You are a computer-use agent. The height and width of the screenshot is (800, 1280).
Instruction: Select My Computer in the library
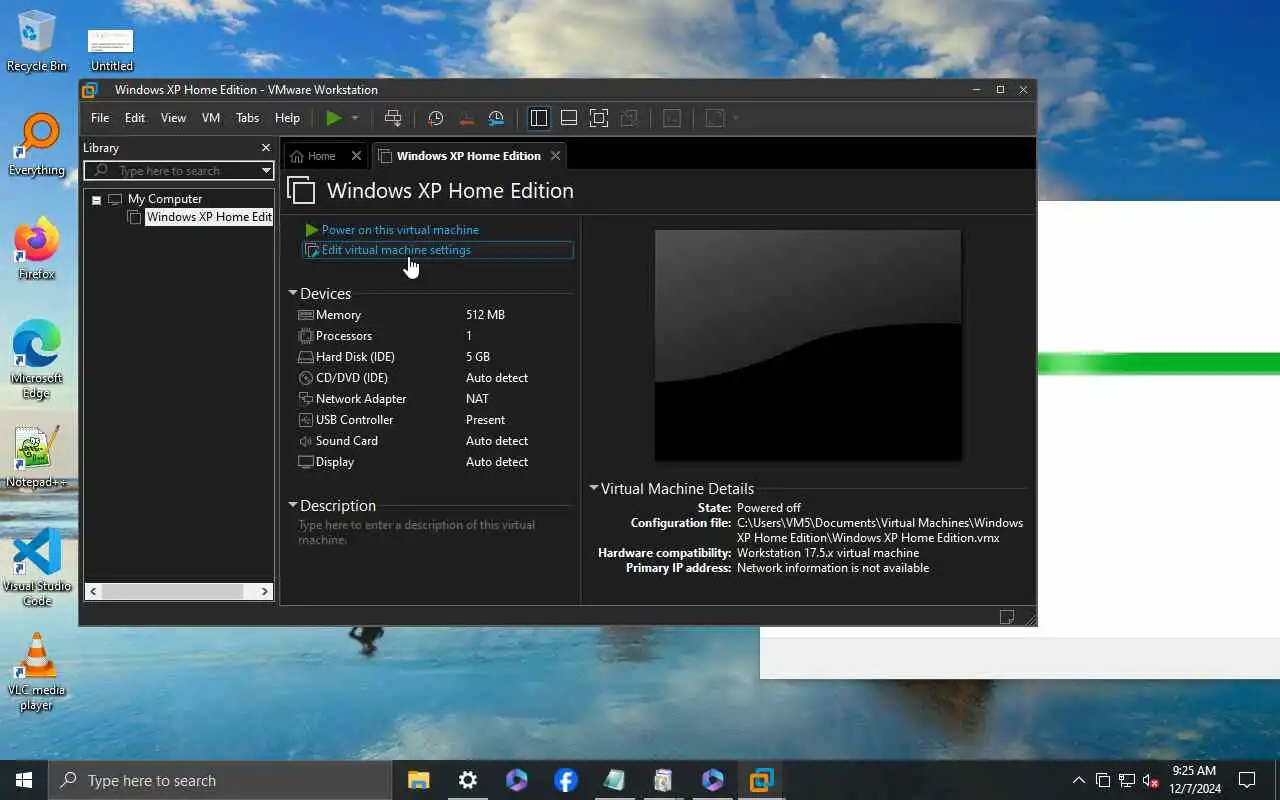pyautogui.click(x=164, y=199)
